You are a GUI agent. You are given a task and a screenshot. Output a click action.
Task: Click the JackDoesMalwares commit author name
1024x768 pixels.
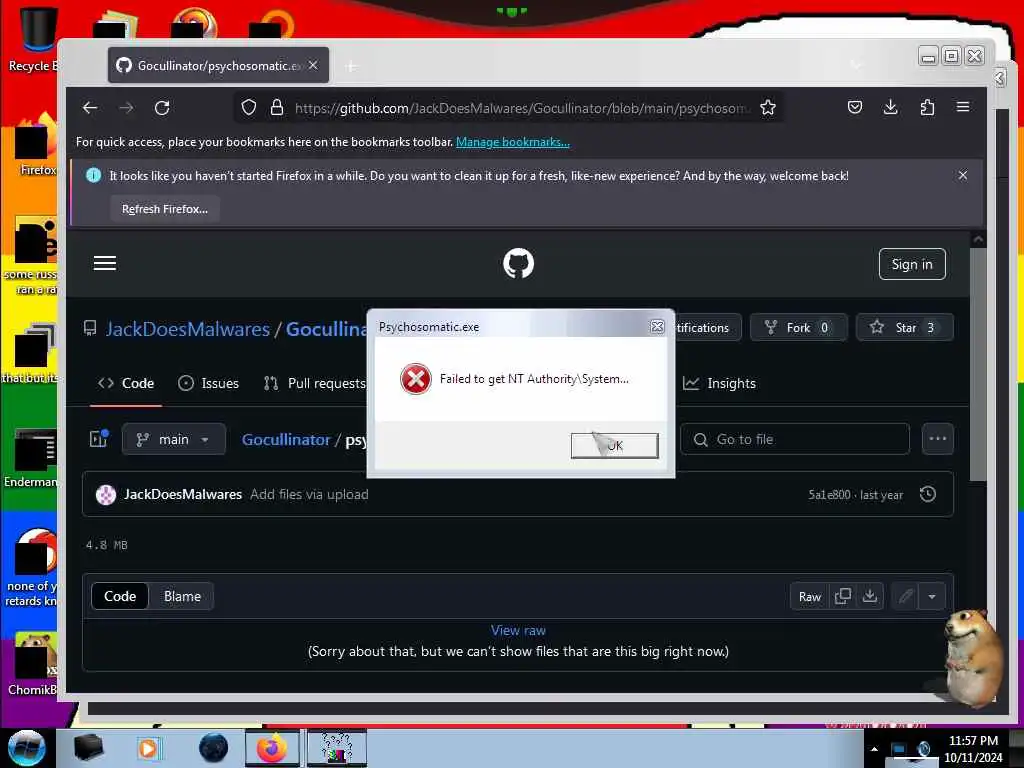click(183, 494)
